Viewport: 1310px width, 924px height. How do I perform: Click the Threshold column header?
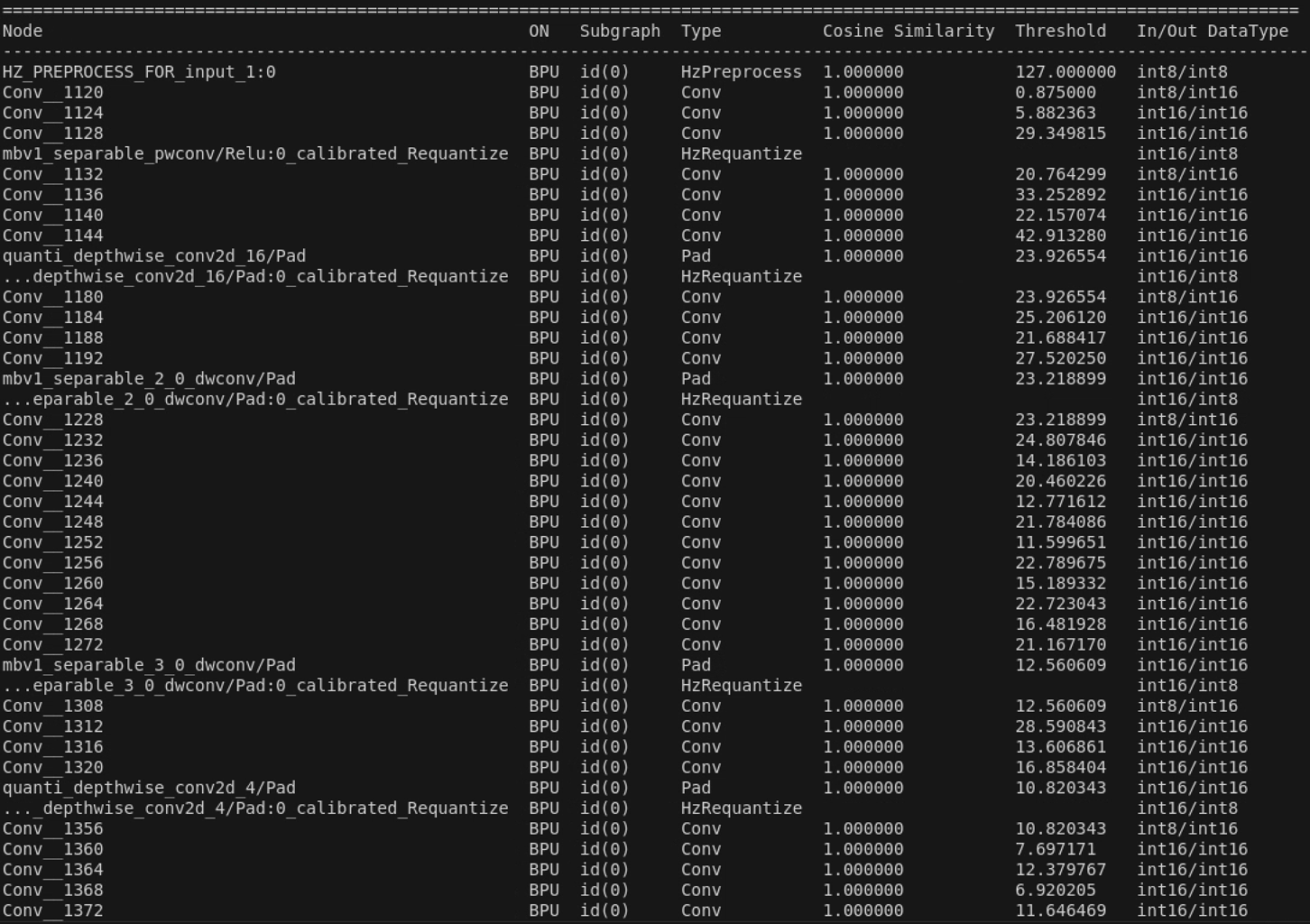coord(1060,31)
